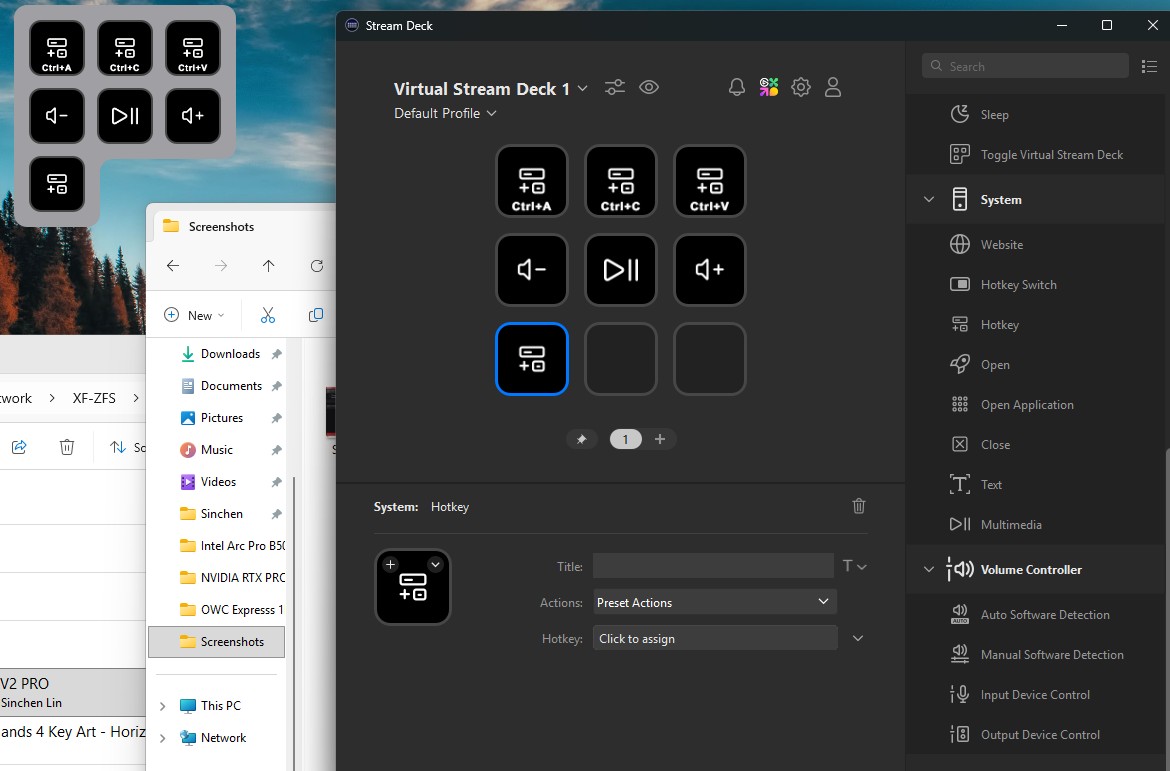Open device adjustment sliders icon
This screenshot has width=1170, height=771.
(615, 88)
